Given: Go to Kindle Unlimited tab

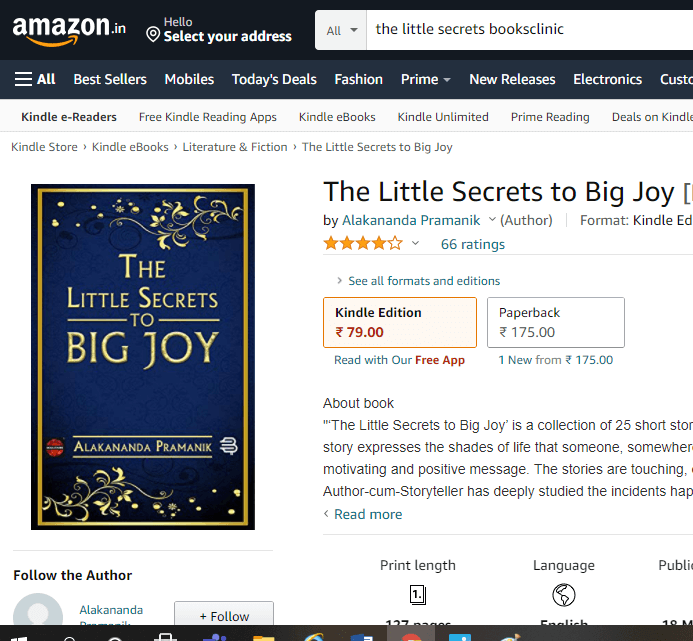Looking at the screenshot, I should [443, 117].
